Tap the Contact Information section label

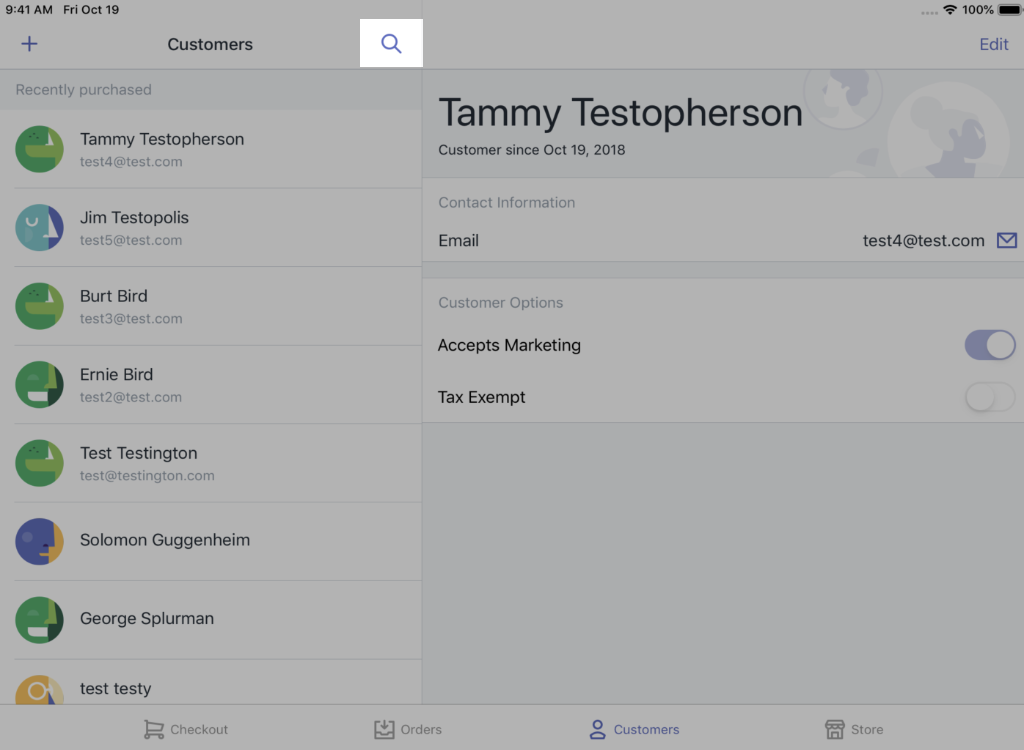coord(506,203)
